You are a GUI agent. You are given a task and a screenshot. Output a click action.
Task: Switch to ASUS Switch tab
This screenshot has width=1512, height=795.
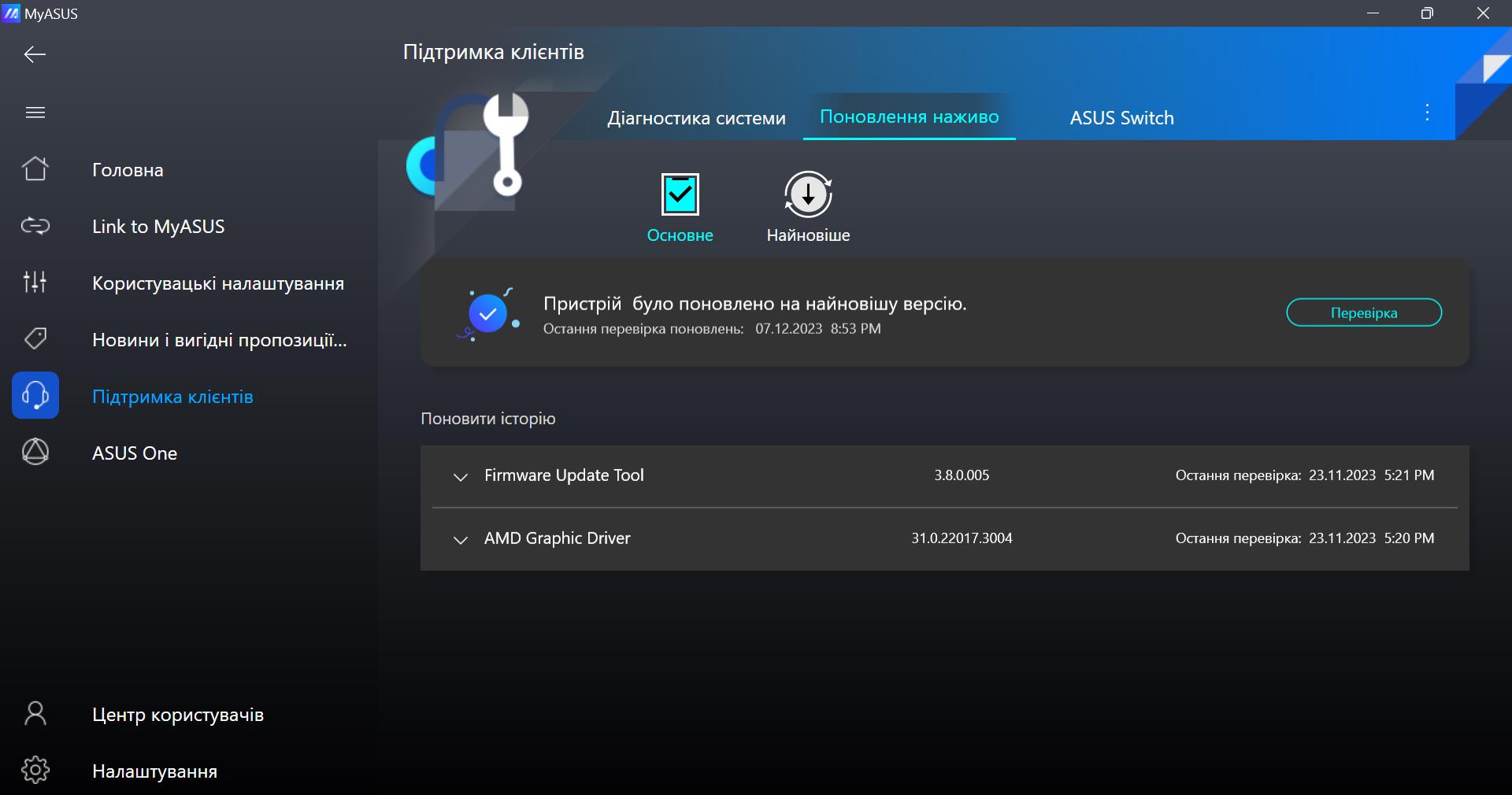tap(1121, 118)
